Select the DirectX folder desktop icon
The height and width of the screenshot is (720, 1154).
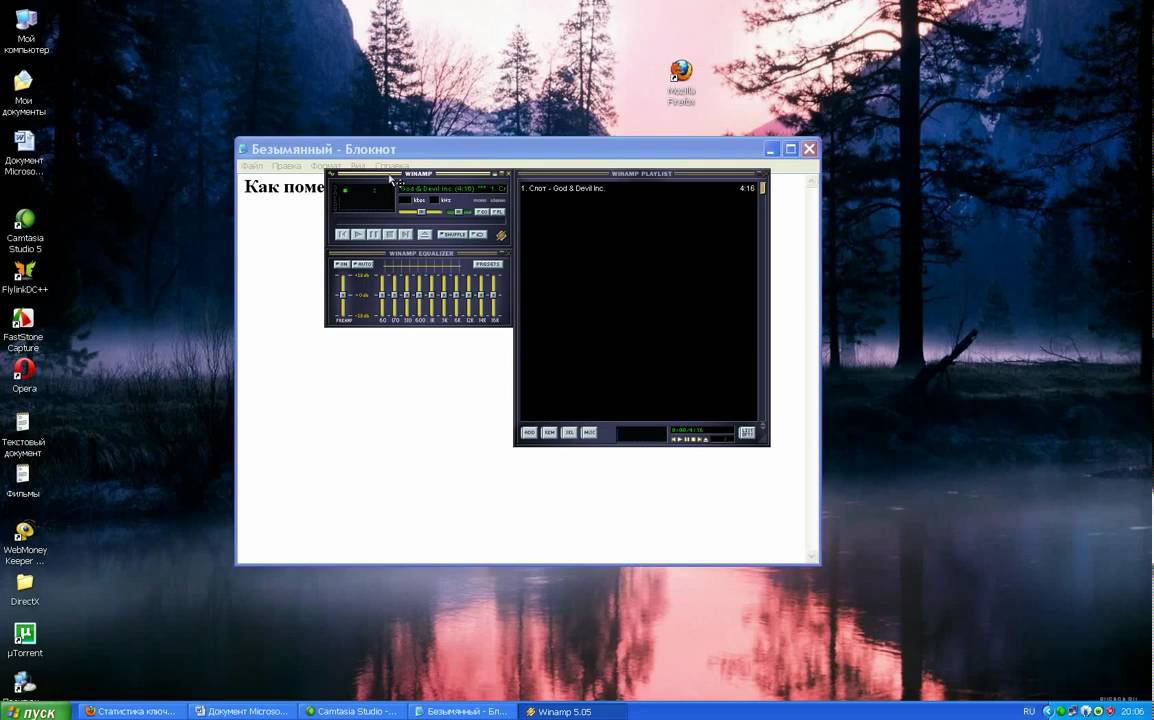point(24,590)
